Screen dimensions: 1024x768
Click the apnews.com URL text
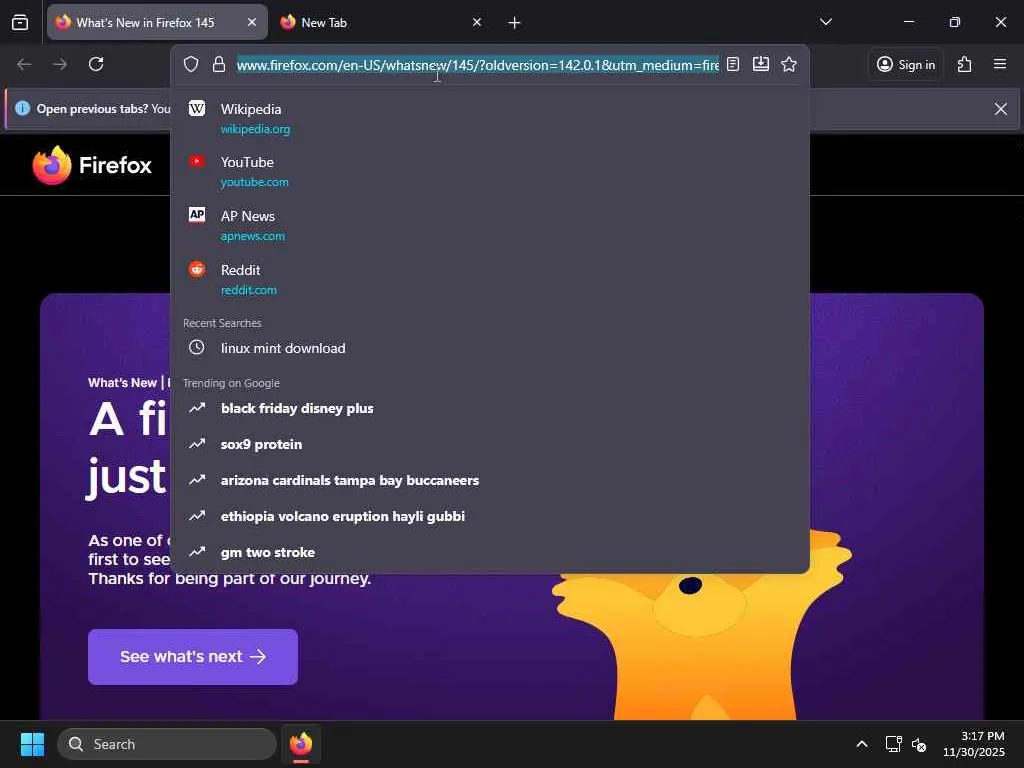click(x=253, y=236)
